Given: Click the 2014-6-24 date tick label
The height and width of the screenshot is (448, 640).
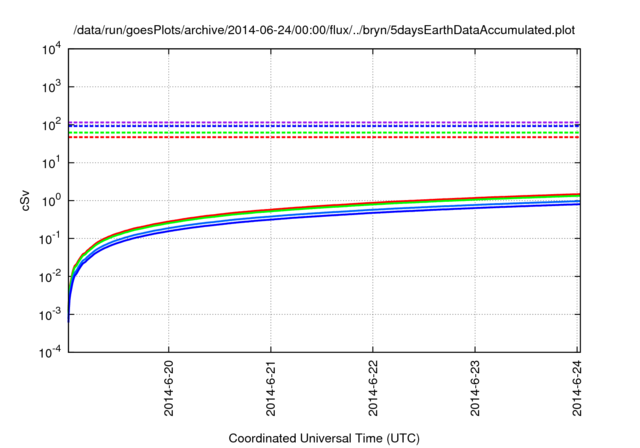Looking at the screenshot, I should 577,388.
